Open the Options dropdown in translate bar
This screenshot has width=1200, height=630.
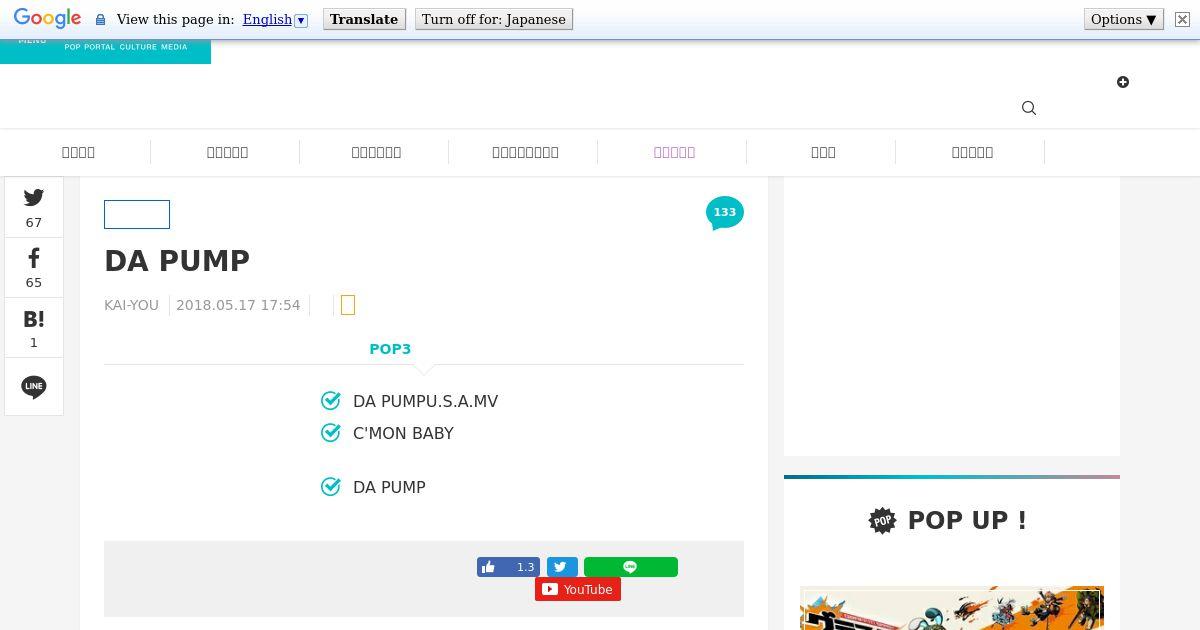(x=1124, y=19)
